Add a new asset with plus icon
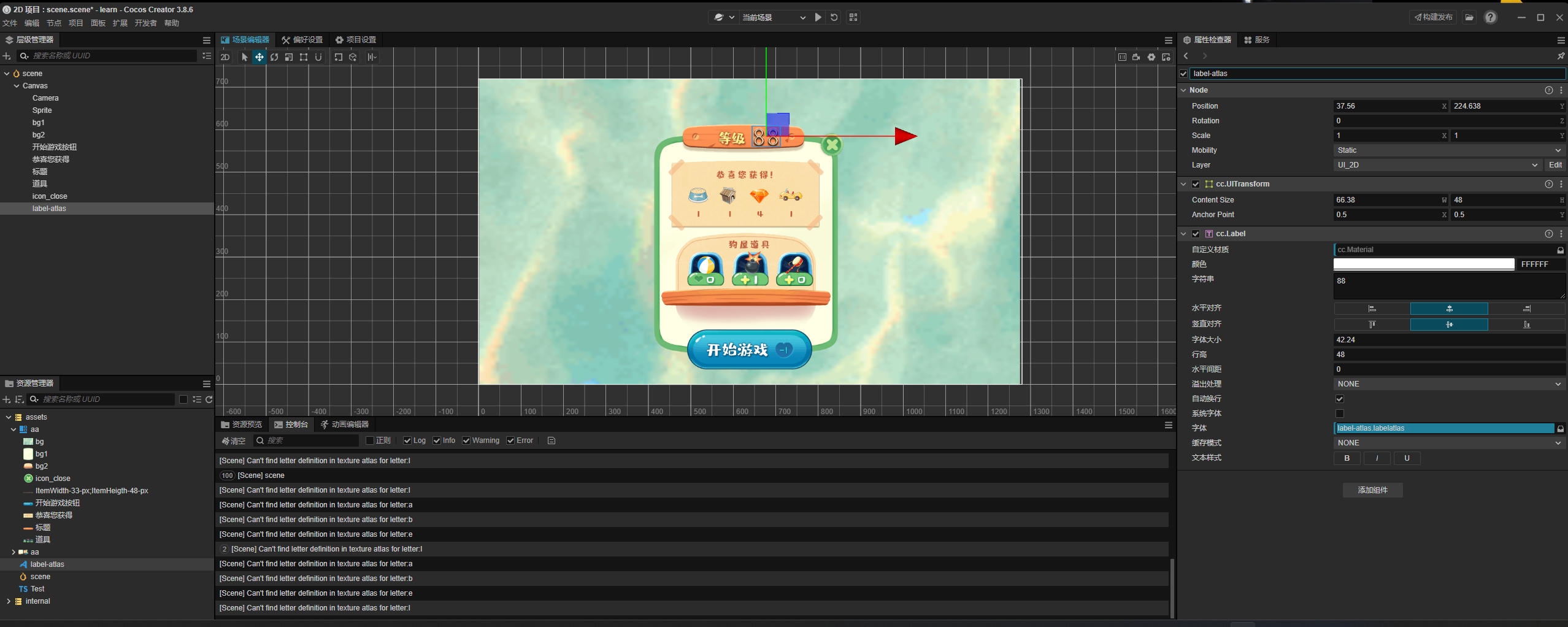 pos(7,399)
